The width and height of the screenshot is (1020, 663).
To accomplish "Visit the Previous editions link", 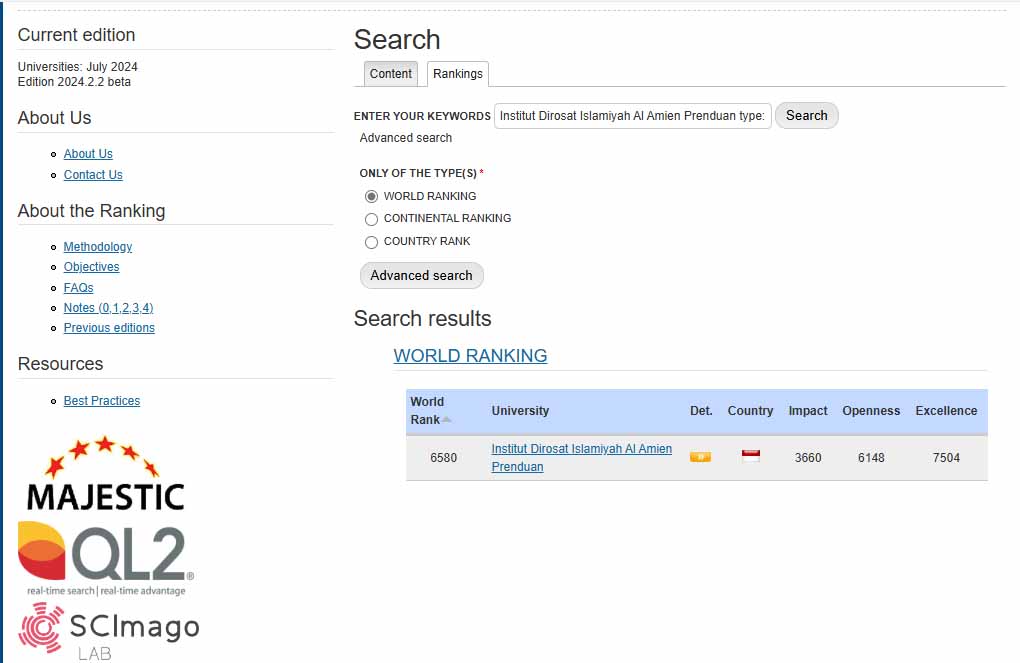I will coord(109,327).
